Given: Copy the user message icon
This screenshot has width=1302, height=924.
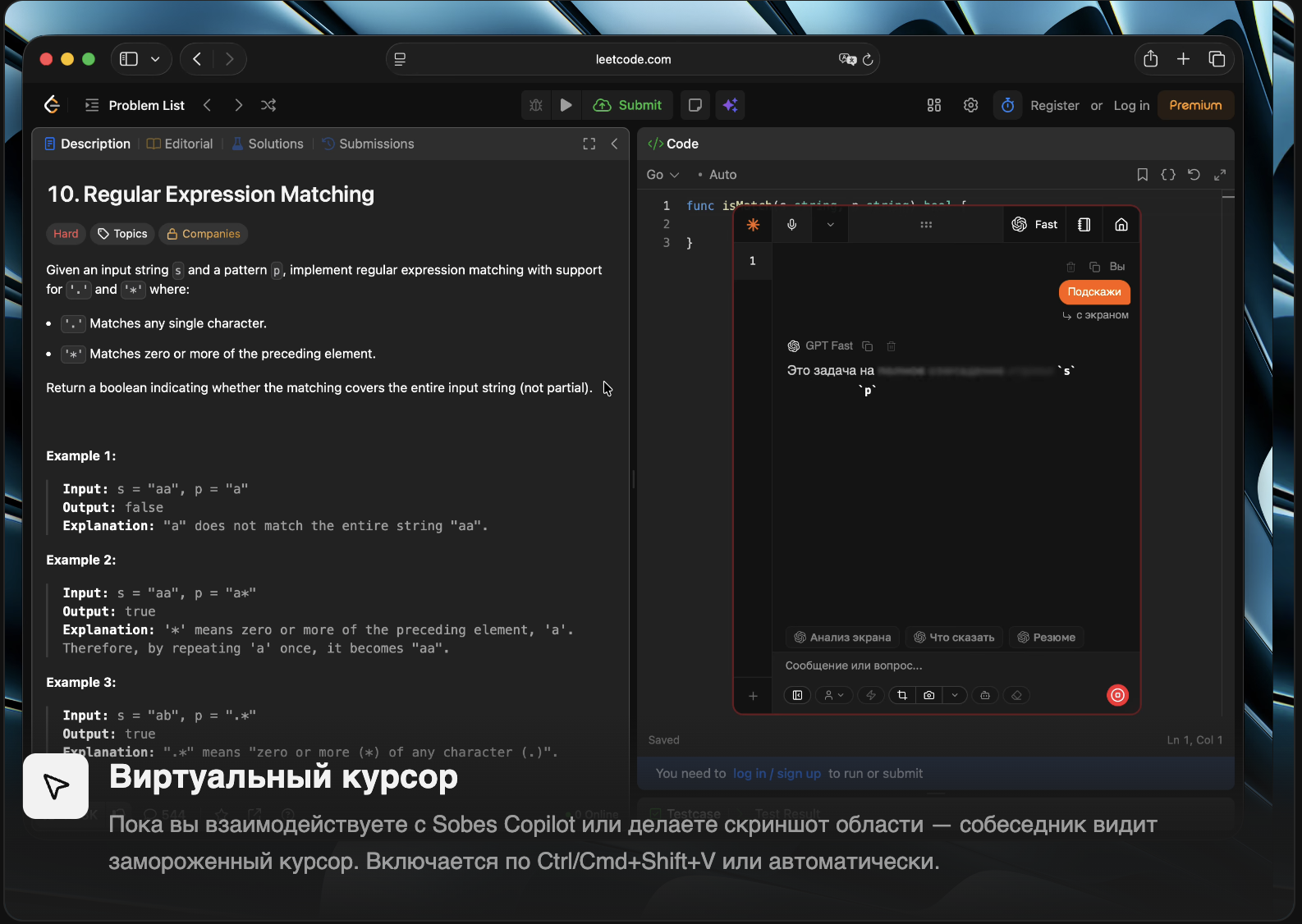Looking at the screenshot, I should (x=1094, y=267).
